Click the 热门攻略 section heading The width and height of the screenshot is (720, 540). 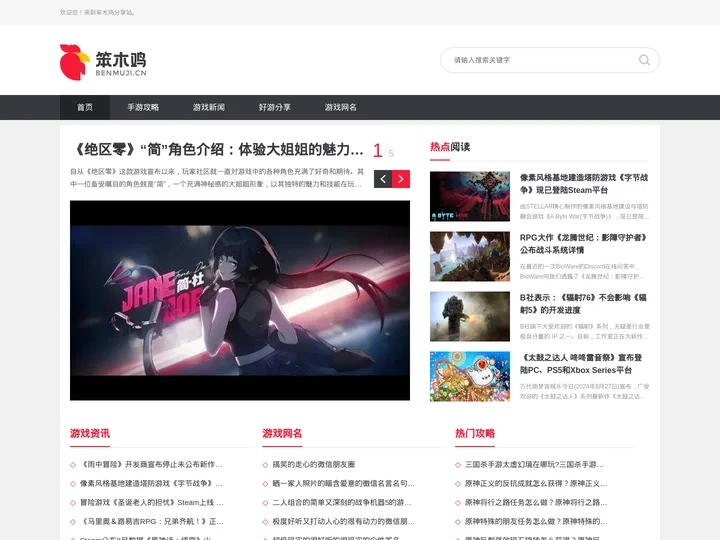tap(475, 433)
